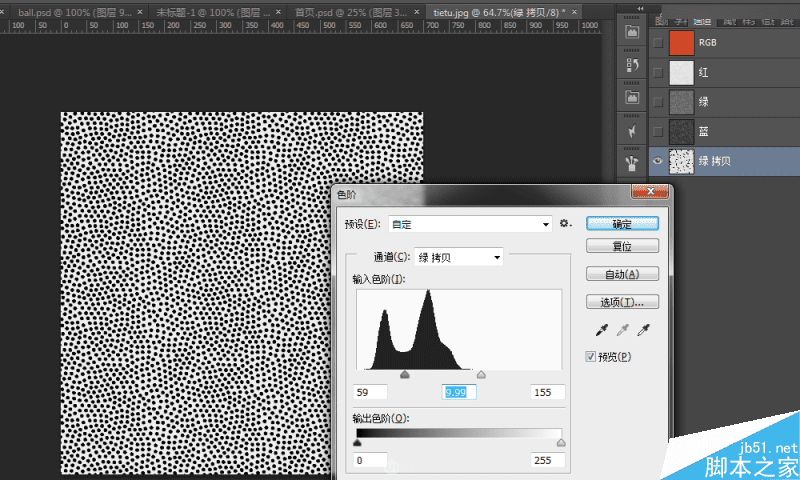
Task: Pick the black point eyedropper in Levels
Action: (601, 331)
